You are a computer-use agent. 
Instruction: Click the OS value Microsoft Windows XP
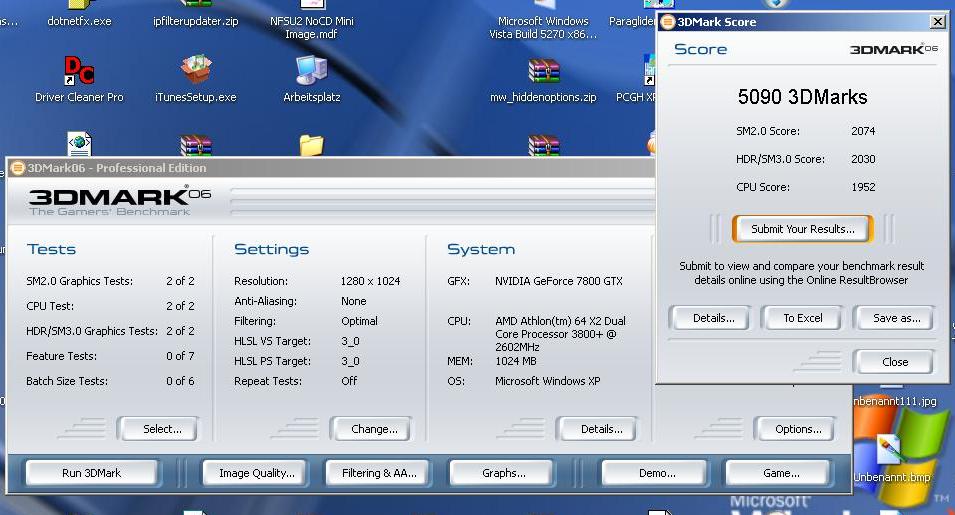(x=547, y=381)
